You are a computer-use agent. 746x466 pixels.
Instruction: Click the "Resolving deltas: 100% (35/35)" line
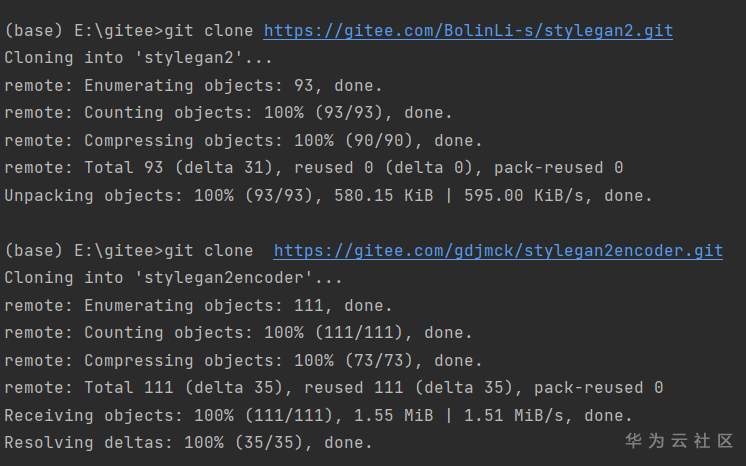coord(188,441)
